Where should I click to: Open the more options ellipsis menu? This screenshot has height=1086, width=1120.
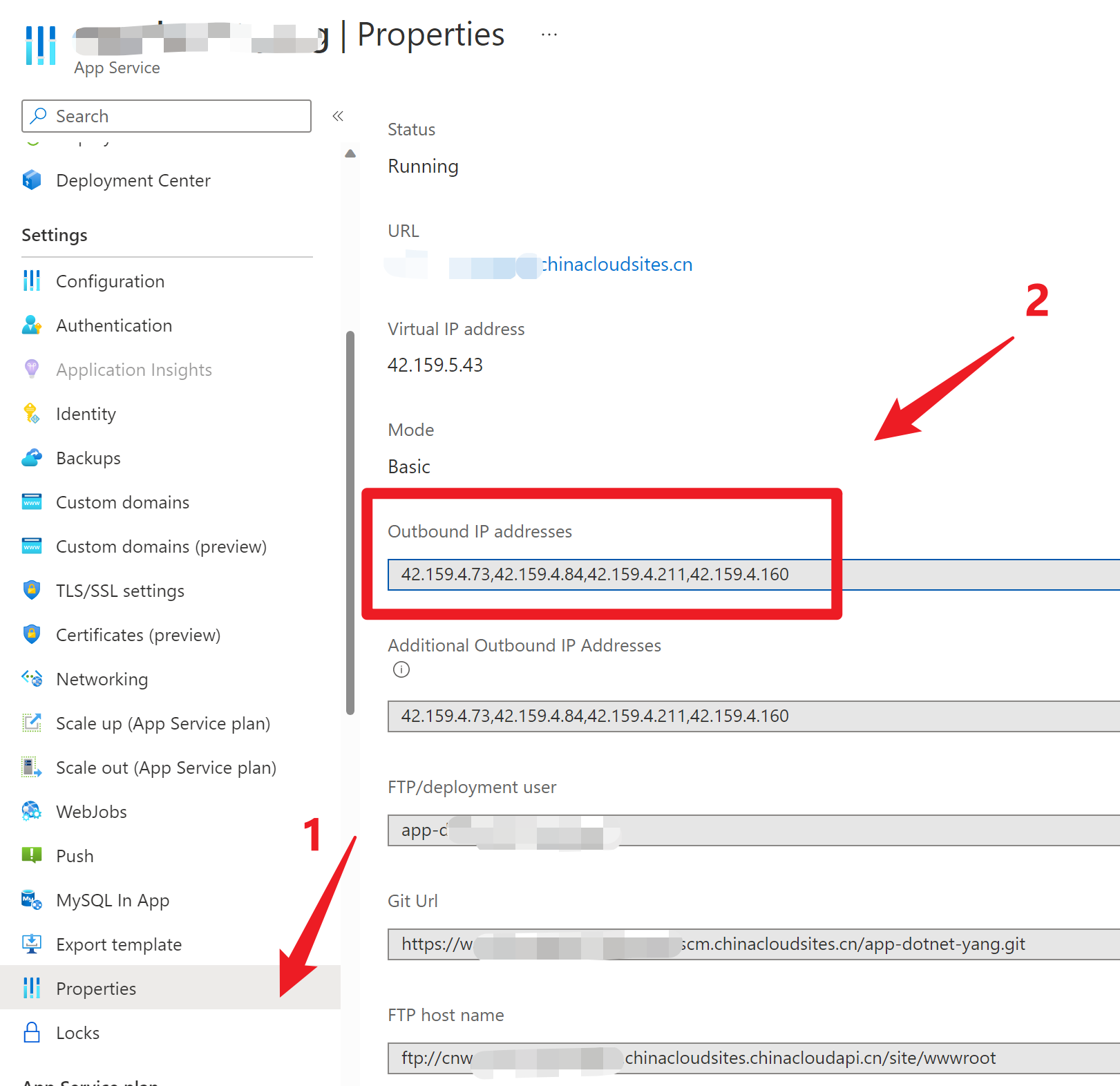point(549,35)
